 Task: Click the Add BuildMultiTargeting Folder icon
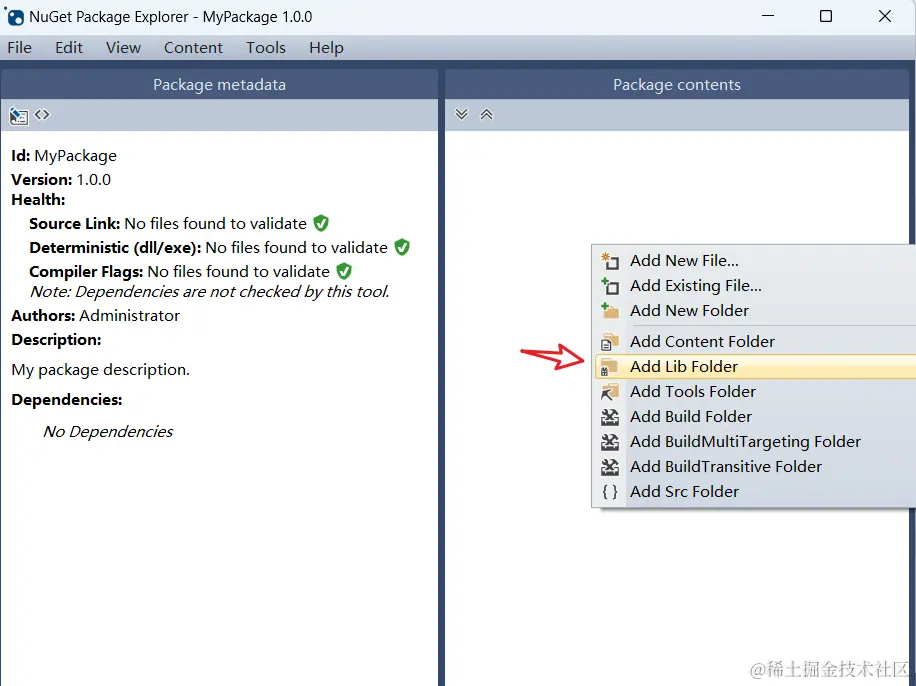pos(610,442)
